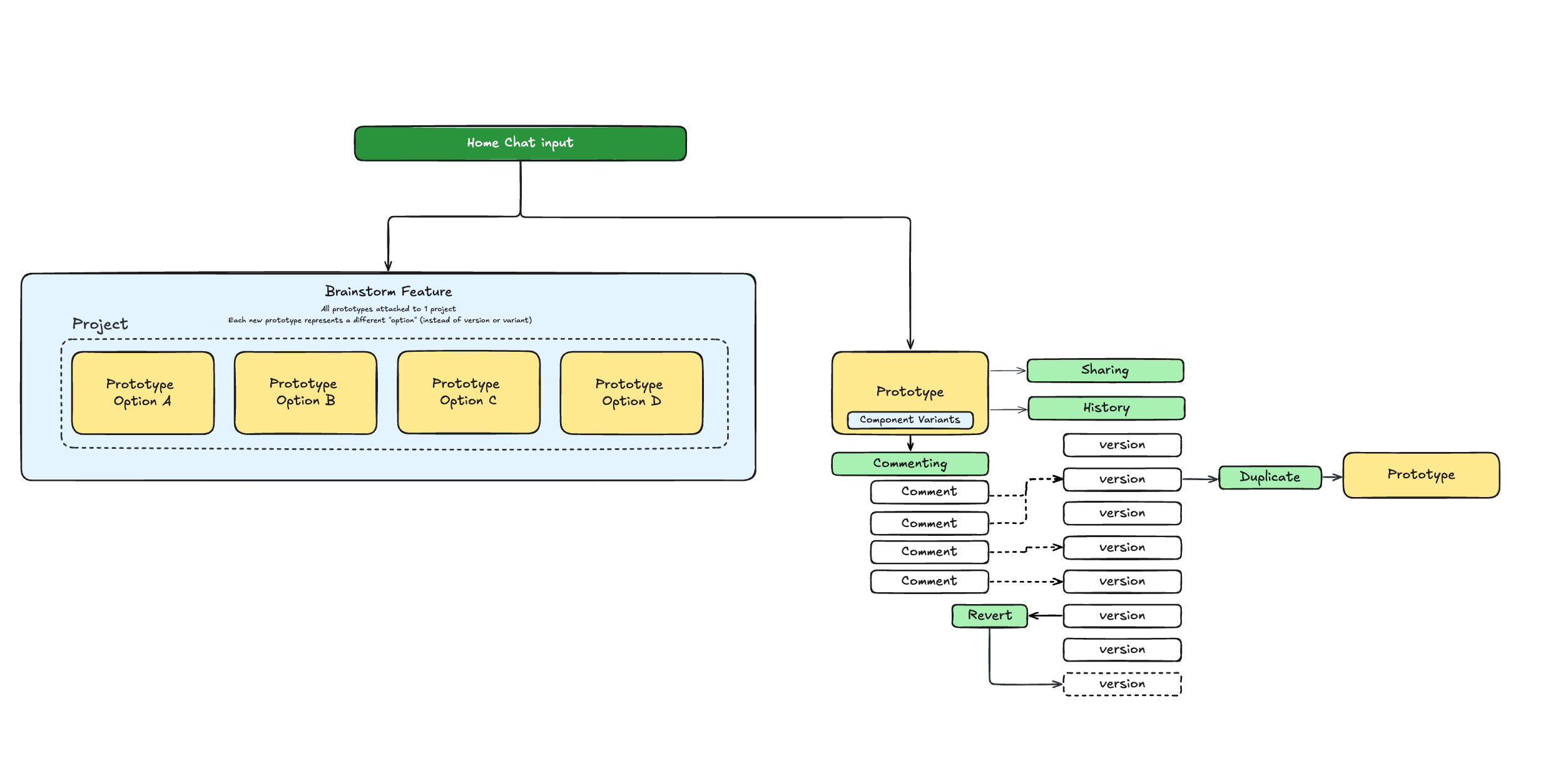Click the 'Each new prototype represents' caption
The height and width of the screenshot is (780, 1568).
coord(380,320)
